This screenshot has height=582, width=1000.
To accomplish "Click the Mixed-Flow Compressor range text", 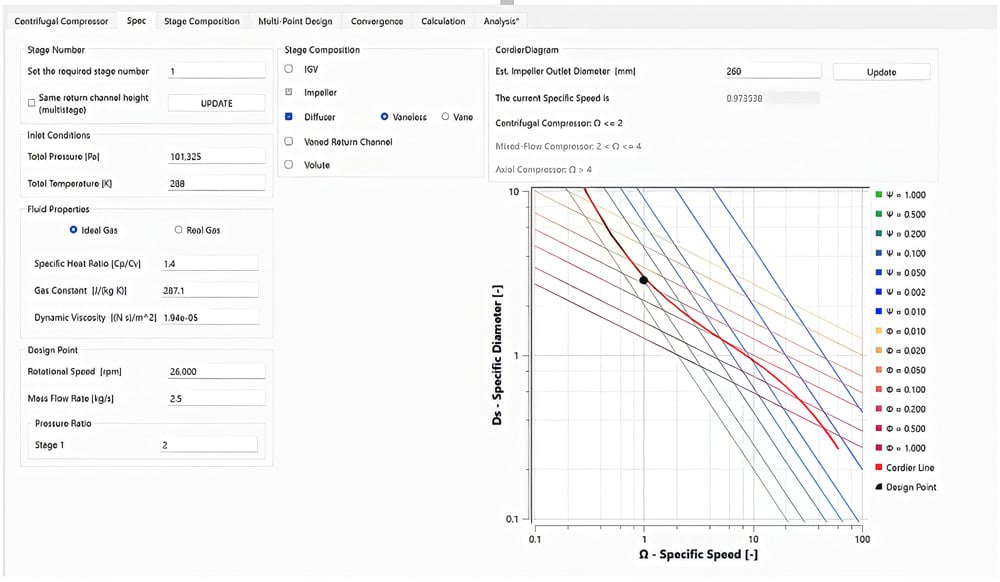I will (568, 146).
